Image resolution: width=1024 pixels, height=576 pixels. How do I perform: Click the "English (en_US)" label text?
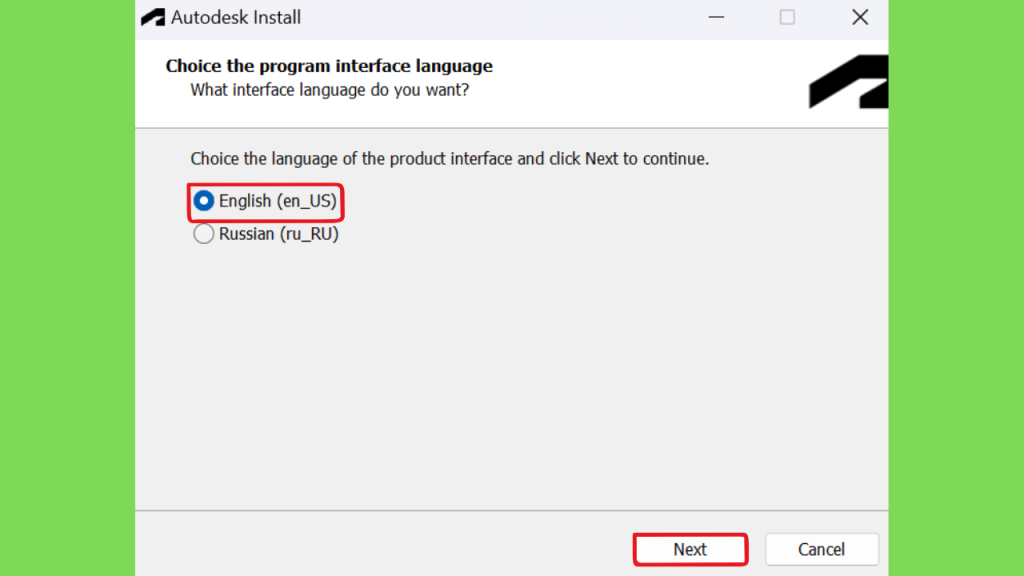tap(278, 201)
